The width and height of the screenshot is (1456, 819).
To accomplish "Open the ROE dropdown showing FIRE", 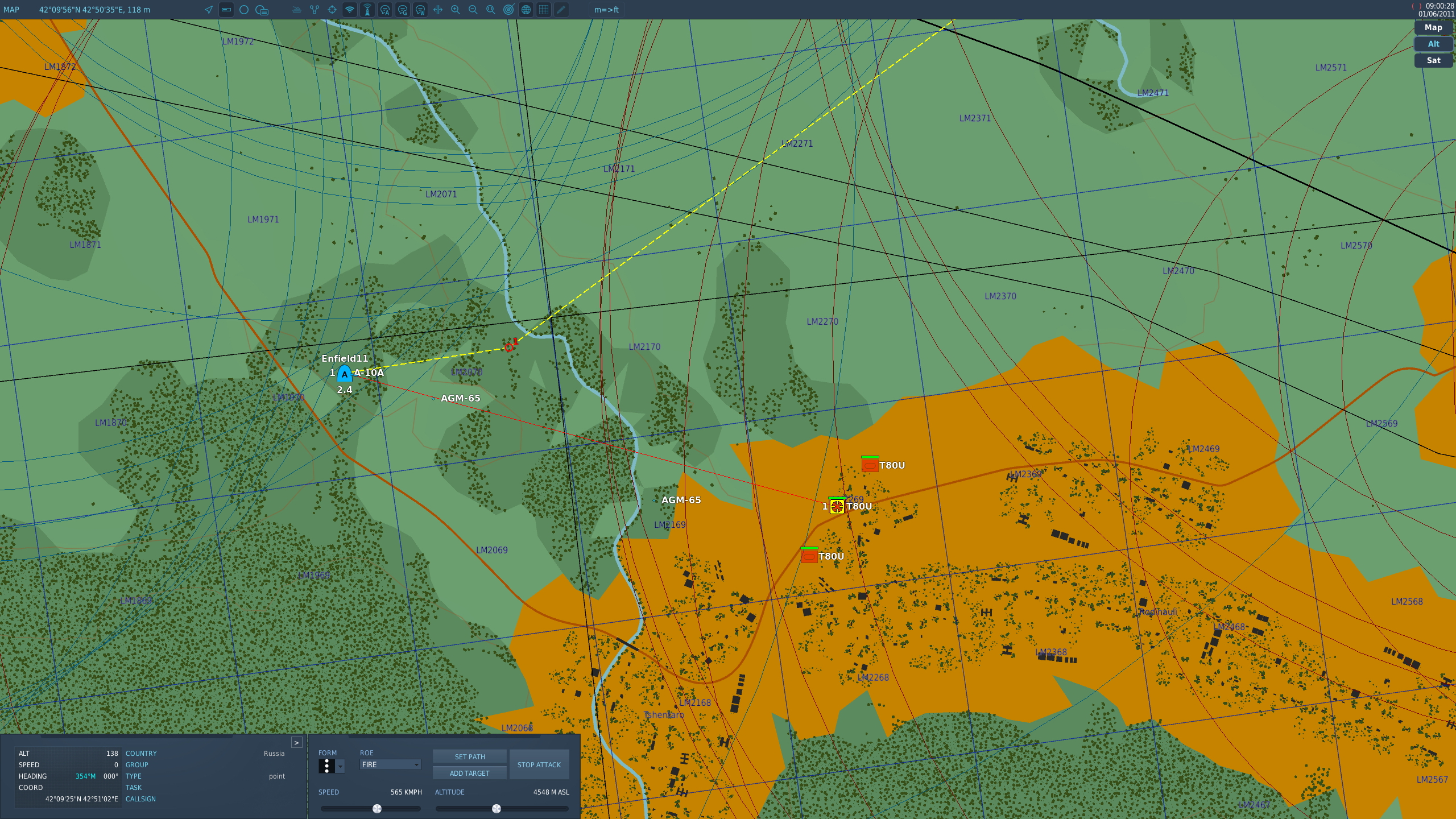I will (x=390, y=764).
